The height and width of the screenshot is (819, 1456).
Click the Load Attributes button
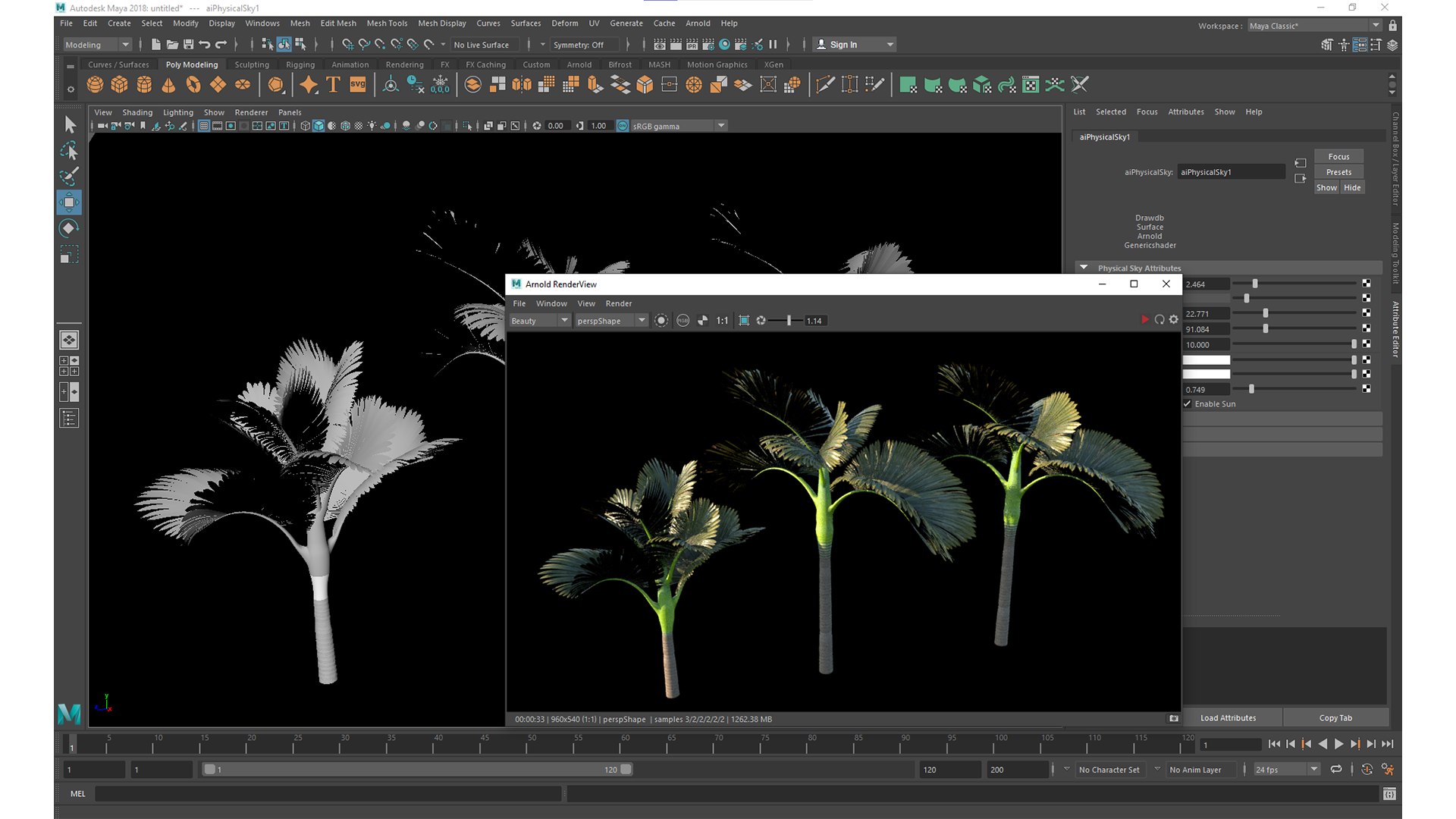point(1228,718)
